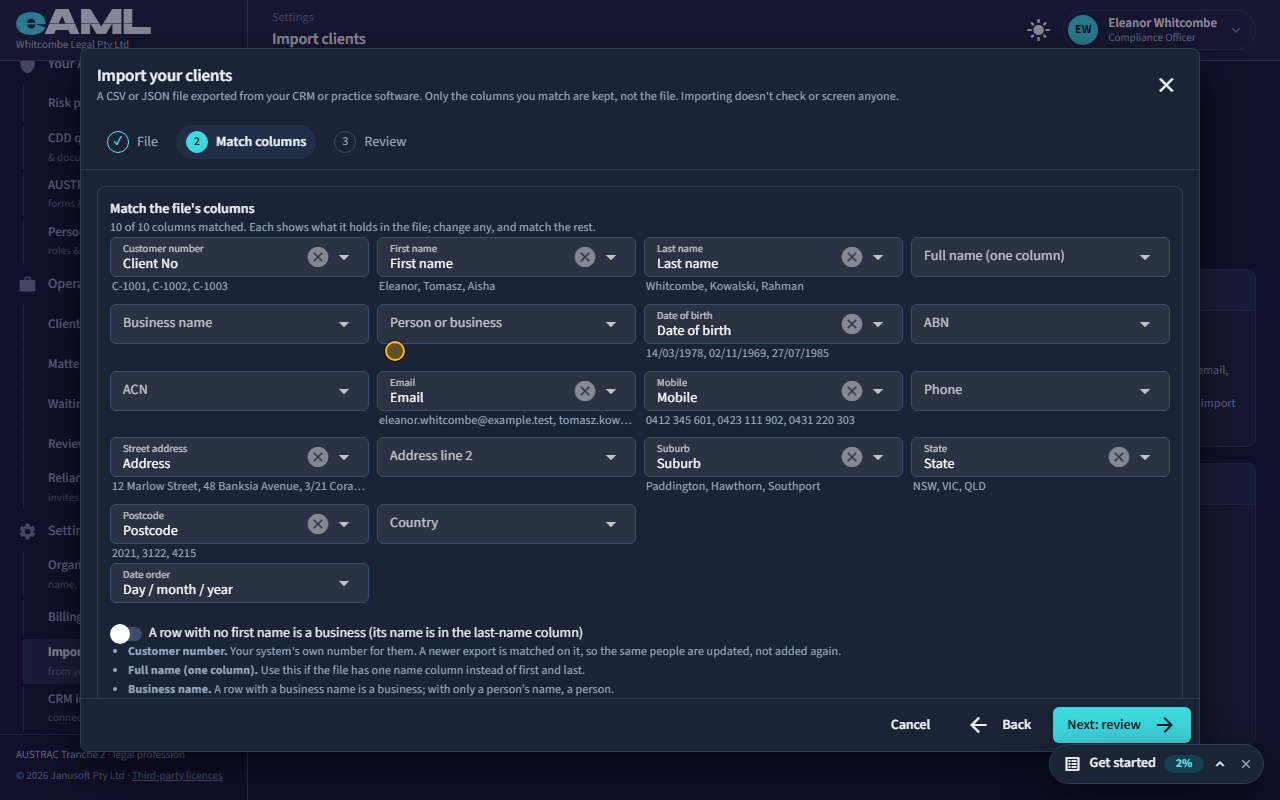
Task: Clear the Email column match
Action: pos(585,391)
